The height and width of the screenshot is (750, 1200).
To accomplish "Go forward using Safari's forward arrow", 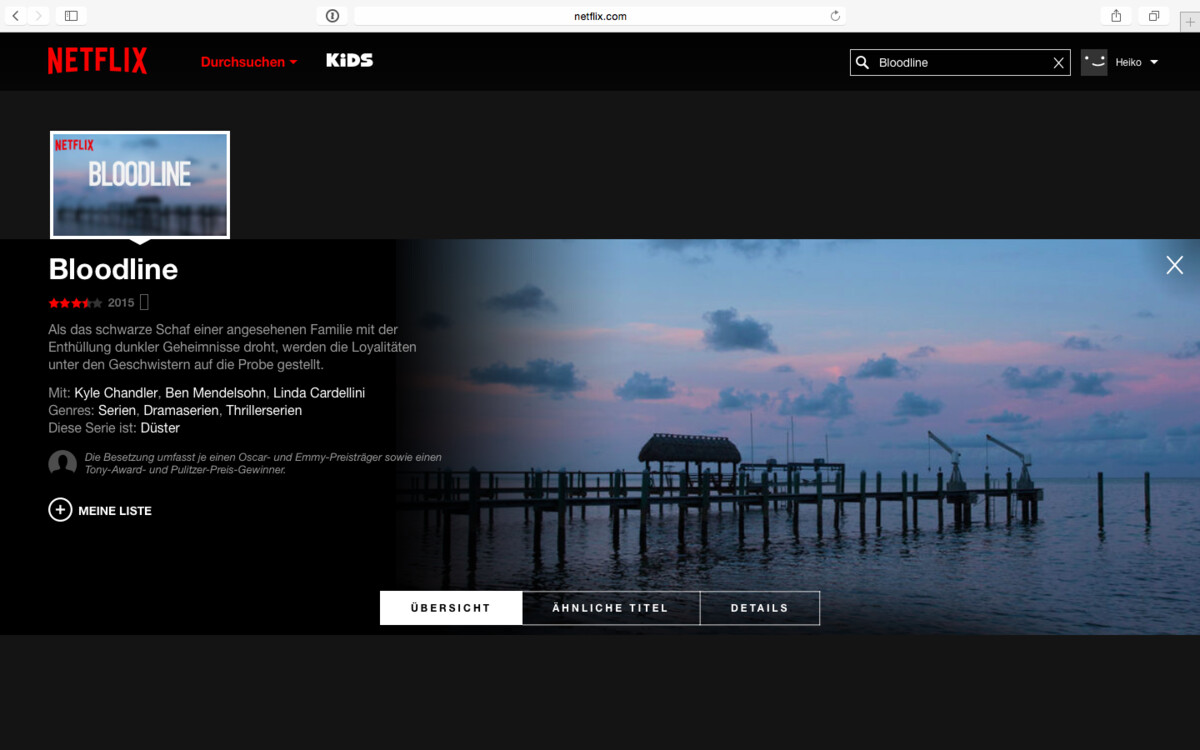I will [x=39, y=16].
